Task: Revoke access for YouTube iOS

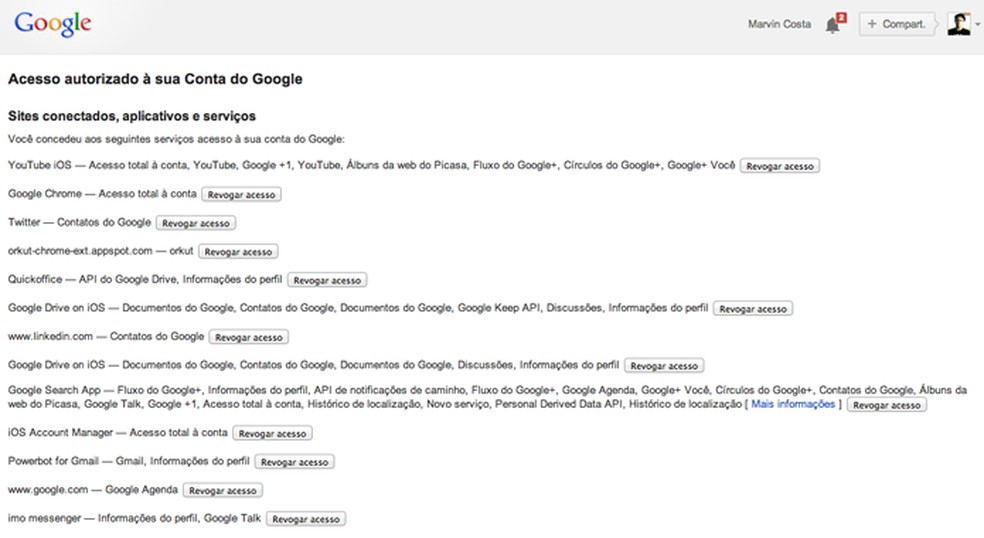Action: pos(779,166)
